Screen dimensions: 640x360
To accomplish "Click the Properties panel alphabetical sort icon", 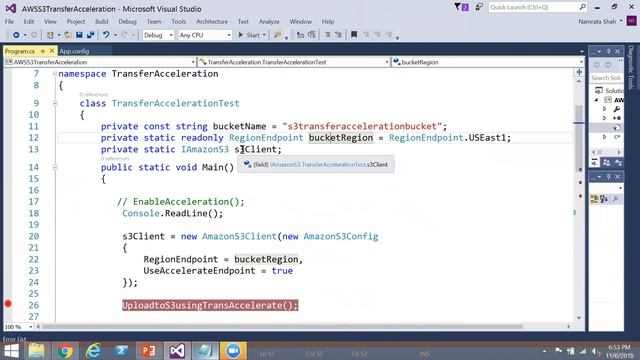I will click(604, 199).
